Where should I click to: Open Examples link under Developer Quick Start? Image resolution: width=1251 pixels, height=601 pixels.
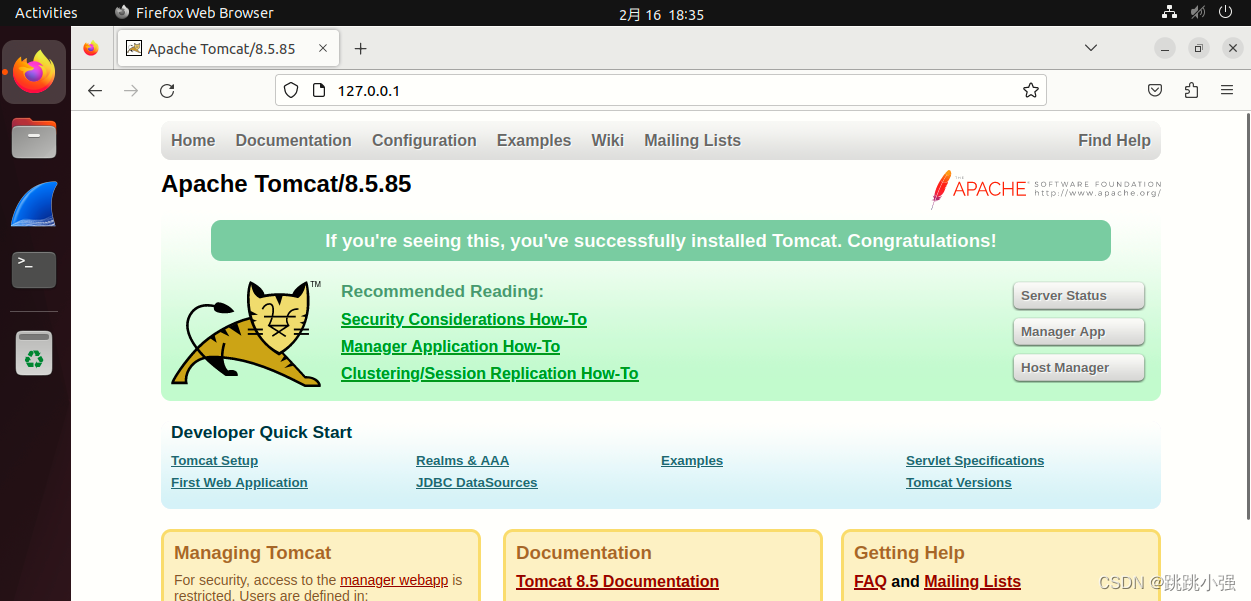point(692,461)
